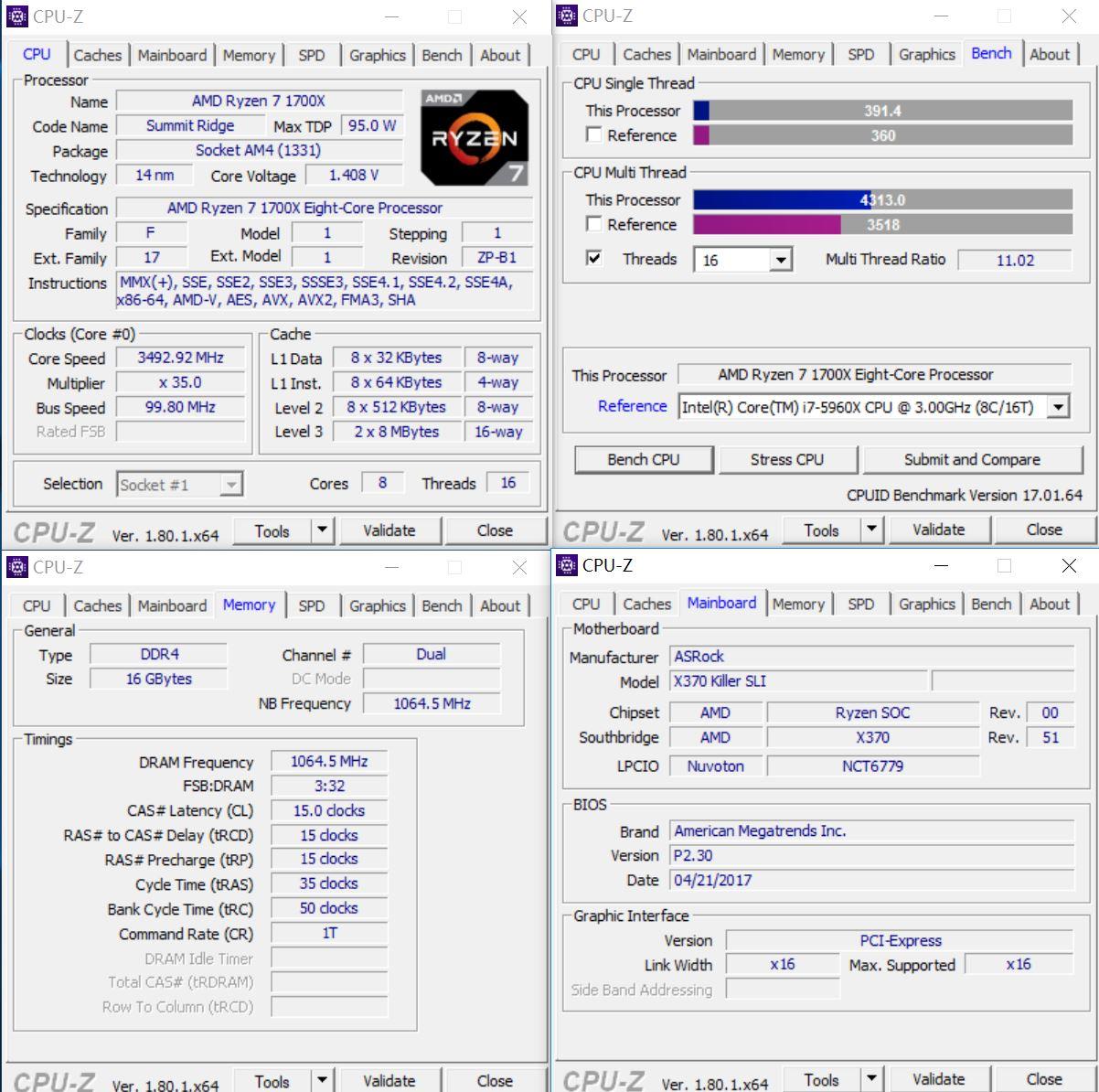The height and width of the screenshot is (1092, 1099).
Task: Click the Channel # value Dual
Action: [432, 654]
